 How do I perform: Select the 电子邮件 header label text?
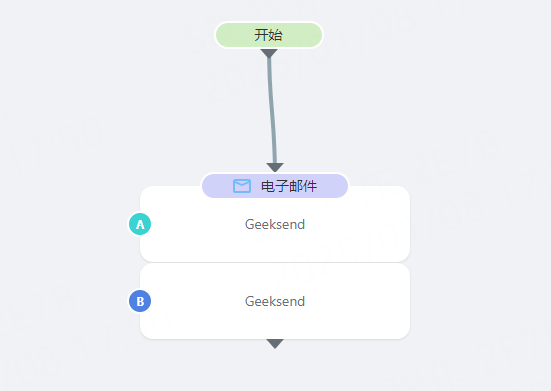coord(289,186)
